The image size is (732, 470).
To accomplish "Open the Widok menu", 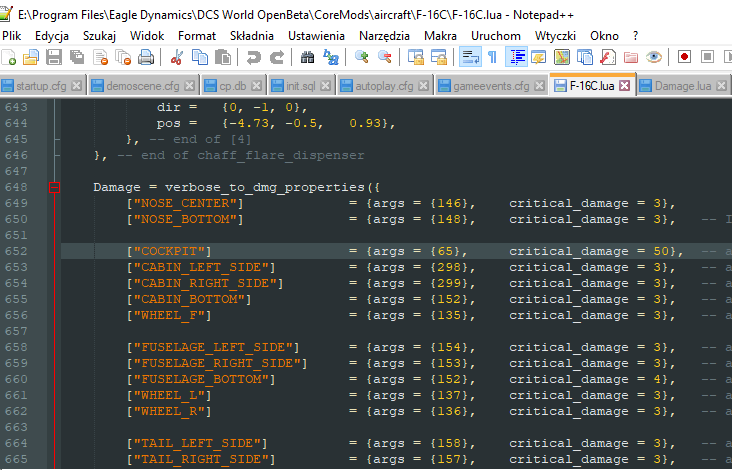I will pos(147,36).
